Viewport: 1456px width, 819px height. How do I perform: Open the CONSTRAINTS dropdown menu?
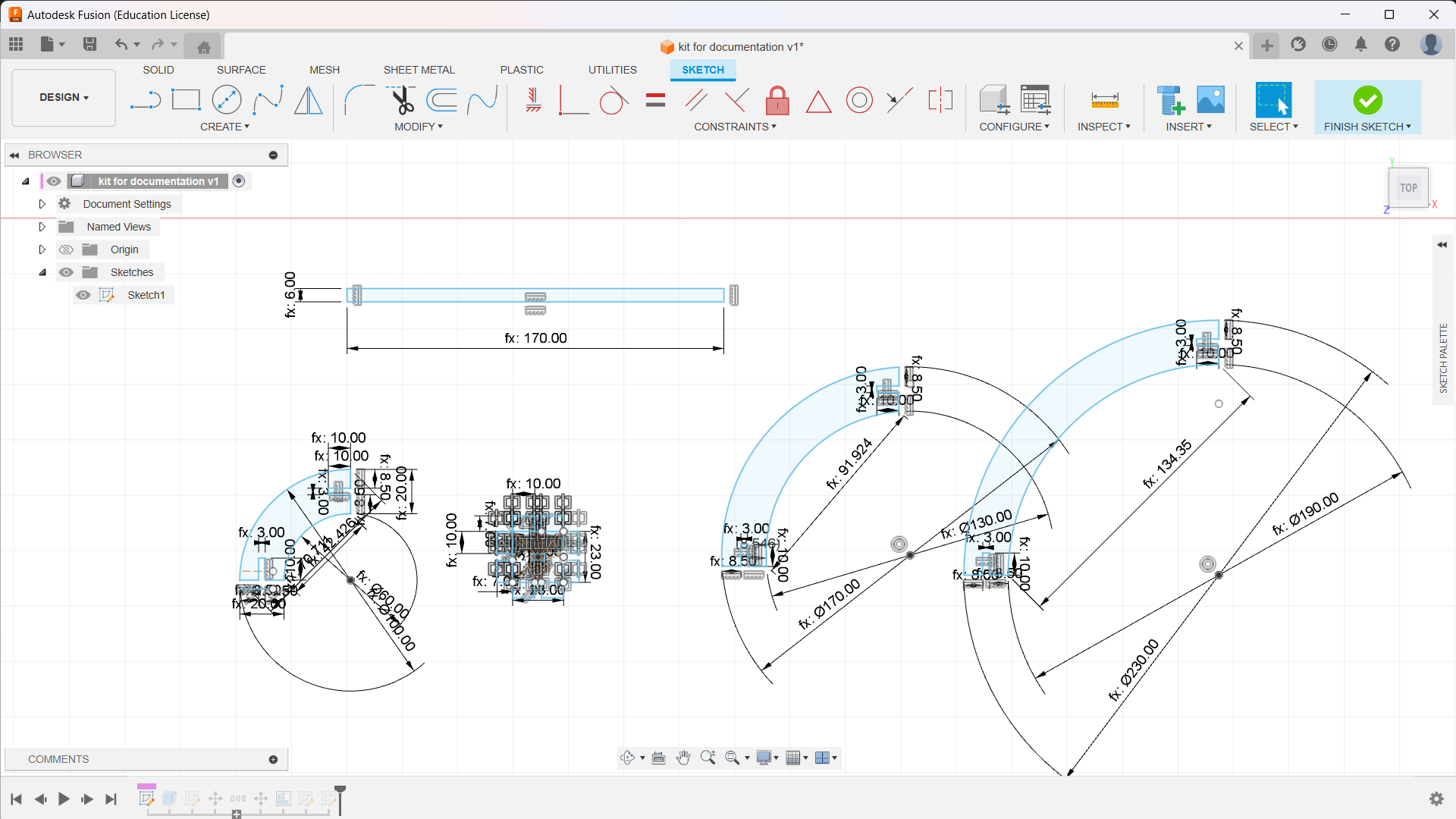coord(734,127)
